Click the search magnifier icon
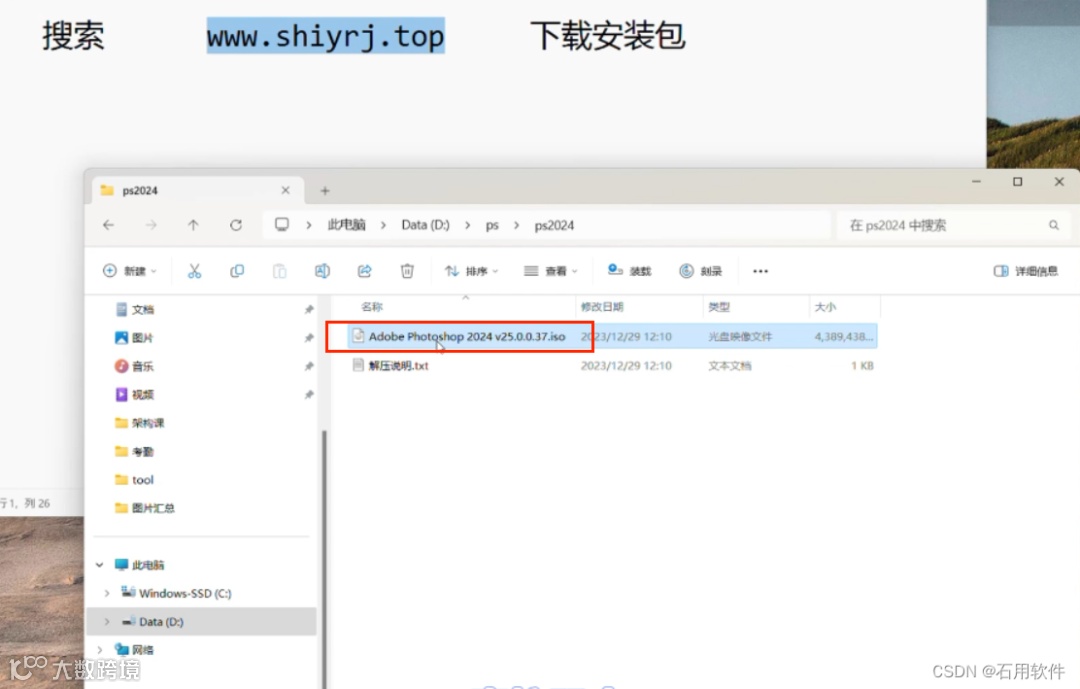The height and width of the screenshot is (689, 1080). [1054, 225]
